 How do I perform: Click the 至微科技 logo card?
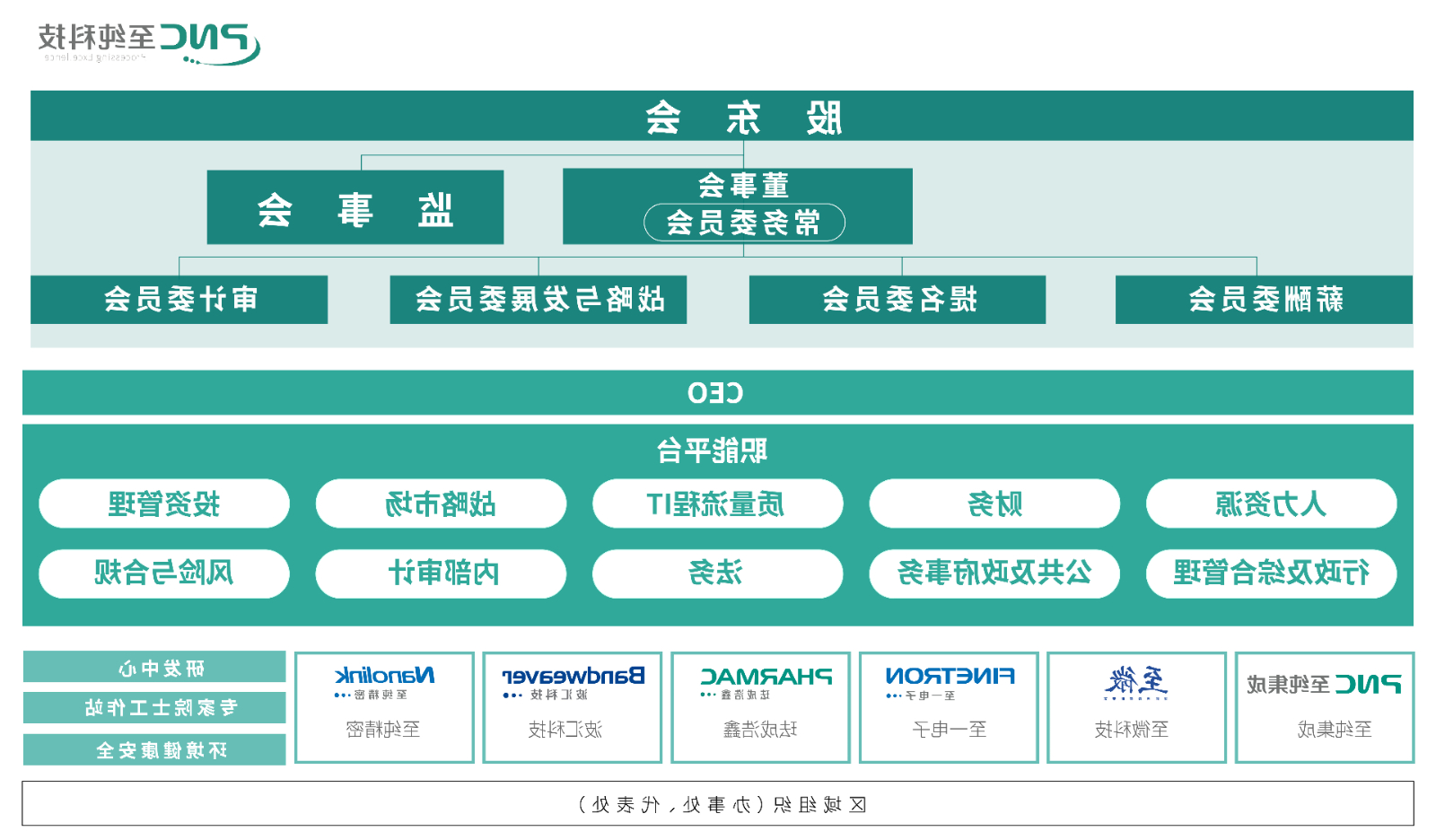(x=1136, y=707)
